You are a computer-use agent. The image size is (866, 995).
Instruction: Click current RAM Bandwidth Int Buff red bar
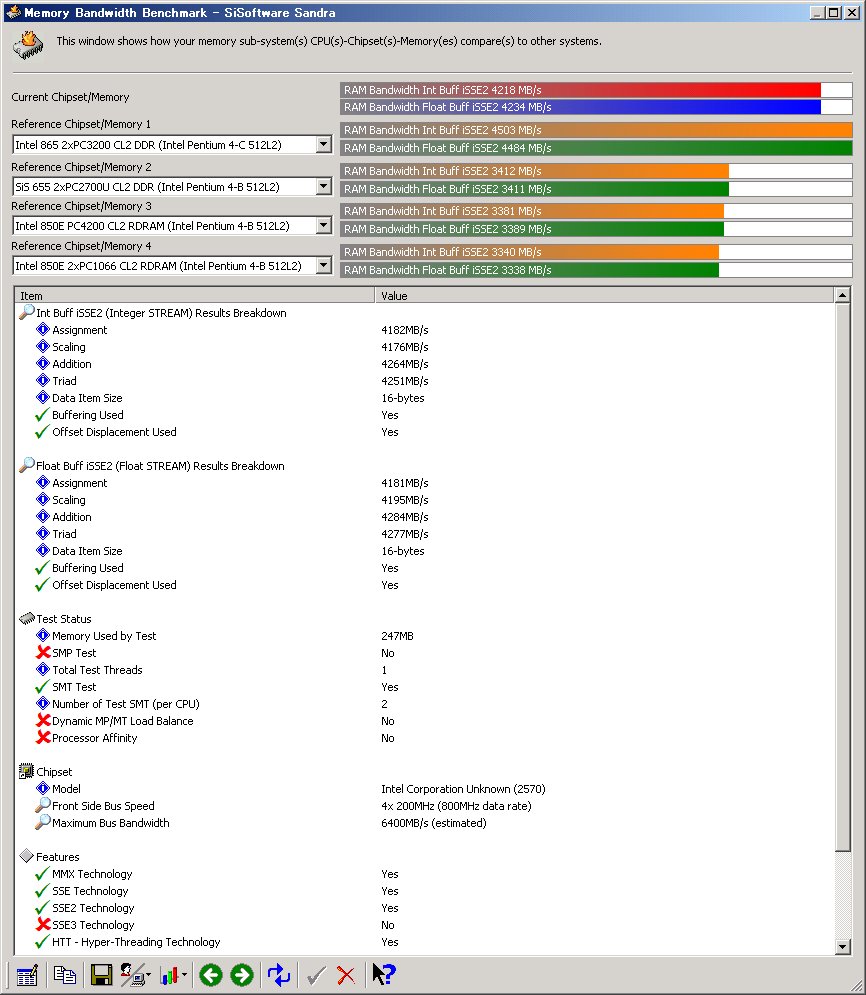596,90
